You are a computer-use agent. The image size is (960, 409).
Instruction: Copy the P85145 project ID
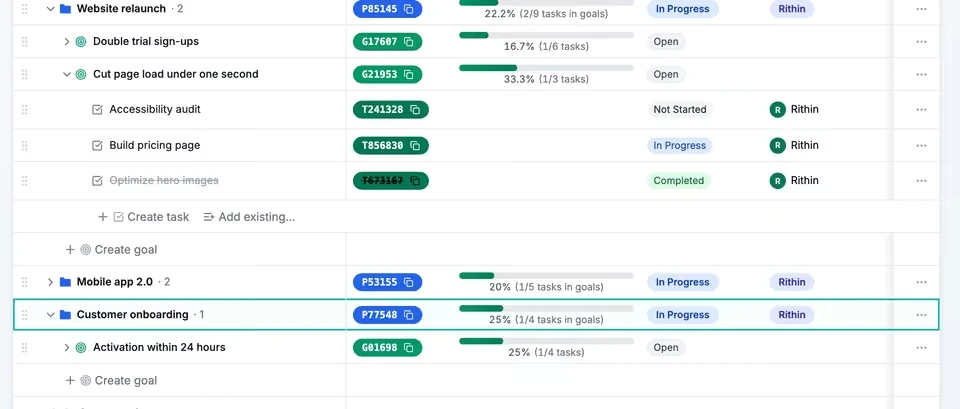(x=409, y=9)
